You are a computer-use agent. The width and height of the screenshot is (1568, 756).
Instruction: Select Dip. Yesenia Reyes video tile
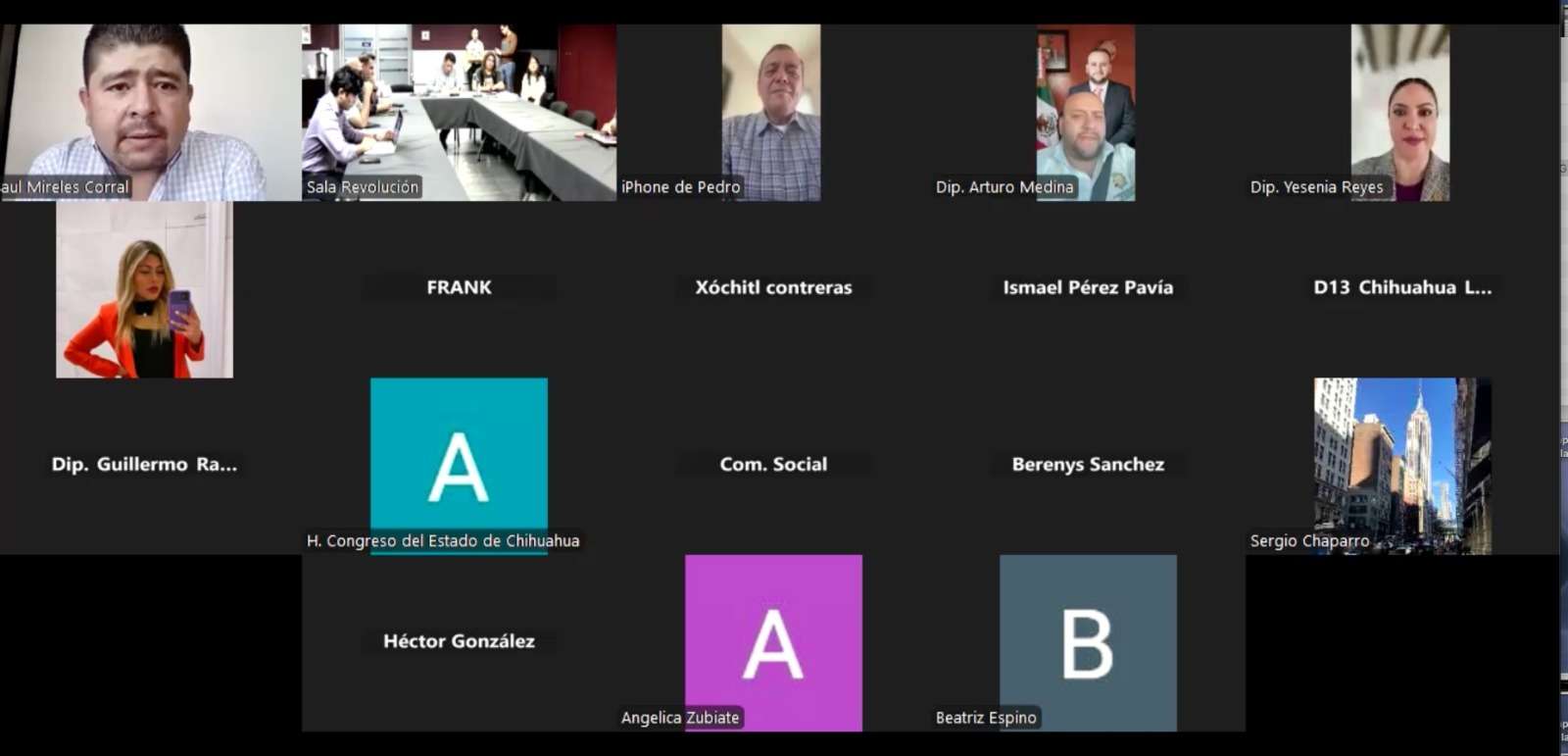coord(1400,113)
